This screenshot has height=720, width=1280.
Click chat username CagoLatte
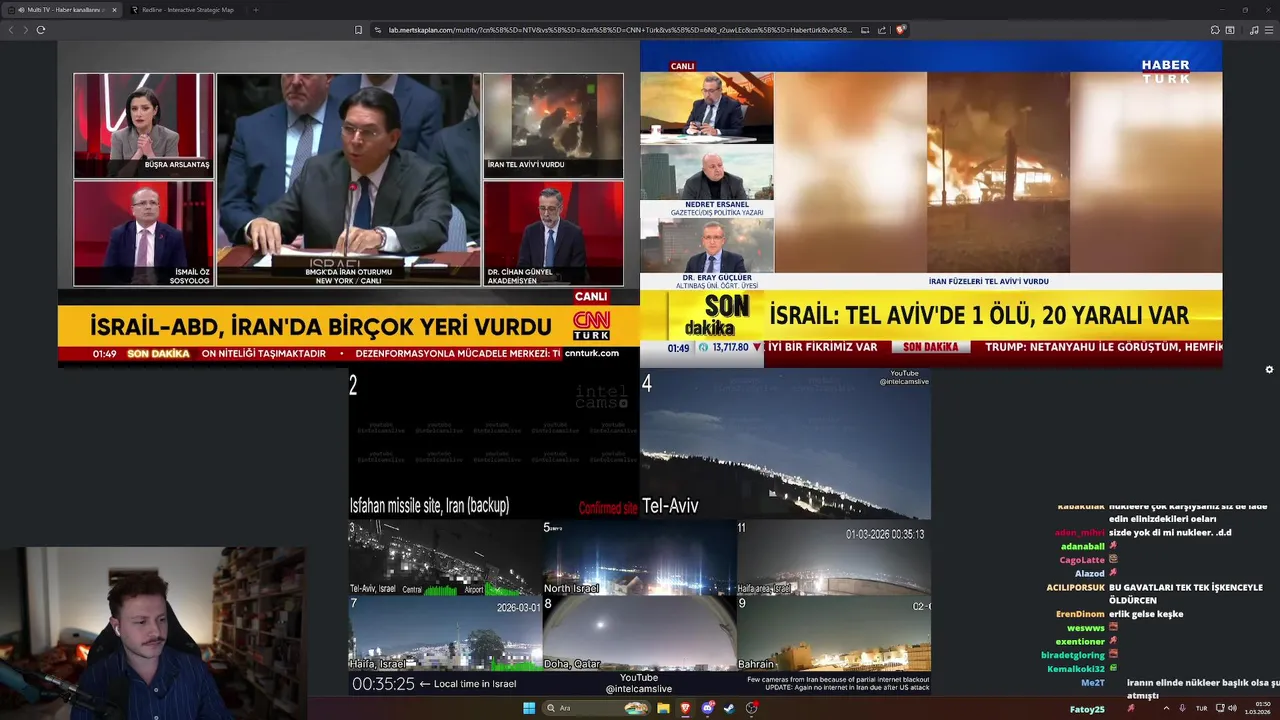click(1082, 560)
